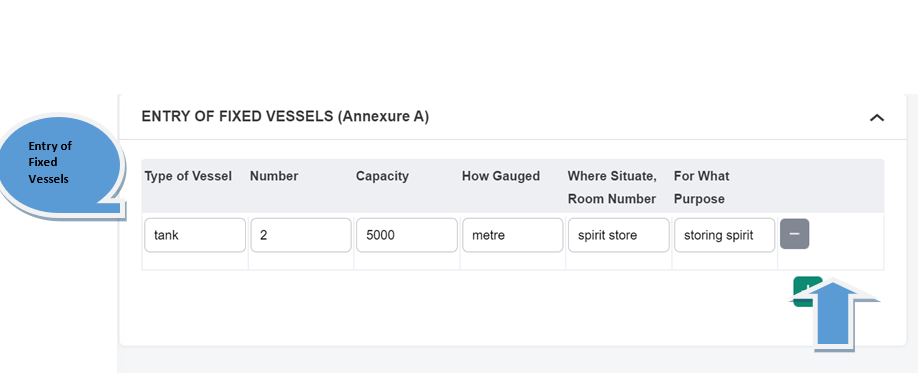
Task: Click the Type of Vessel column header
Action: click(188, 176)
